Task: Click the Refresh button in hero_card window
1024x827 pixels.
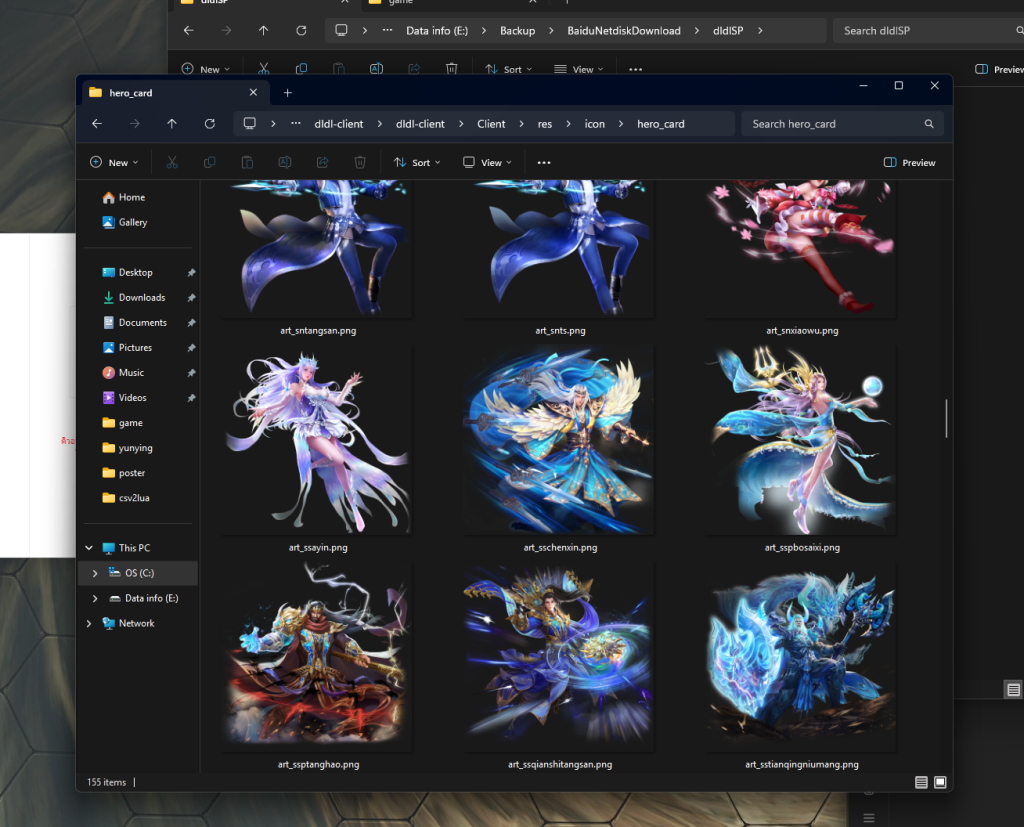Action: point(210,124)
